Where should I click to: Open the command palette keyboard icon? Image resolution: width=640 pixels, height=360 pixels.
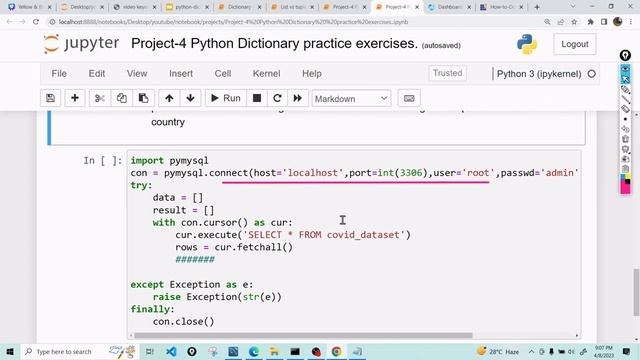click(x=409, y=98)
